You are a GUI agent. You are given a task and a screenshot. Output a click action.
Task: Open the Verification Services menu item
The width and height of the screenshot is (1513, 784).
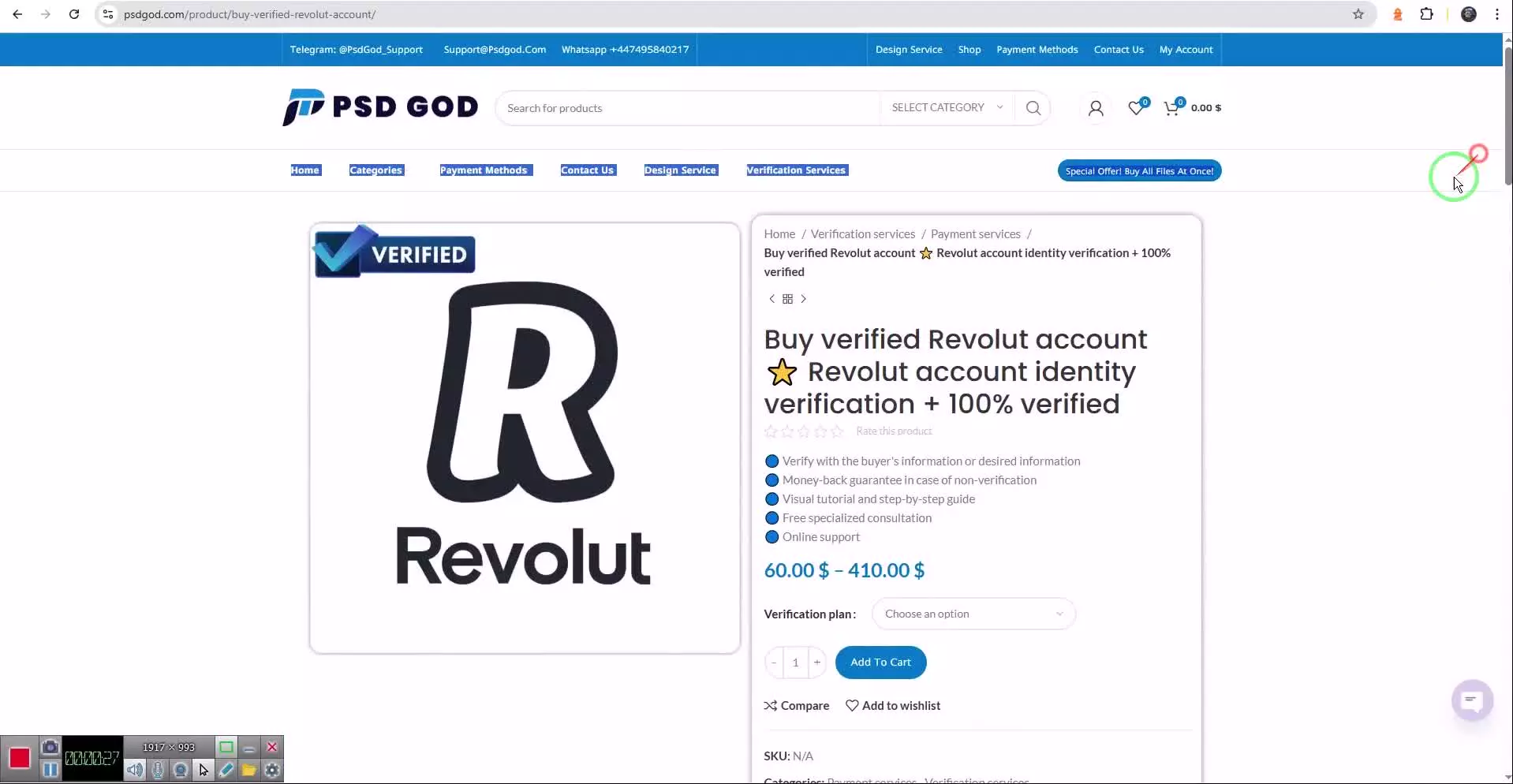coord(797,170)
